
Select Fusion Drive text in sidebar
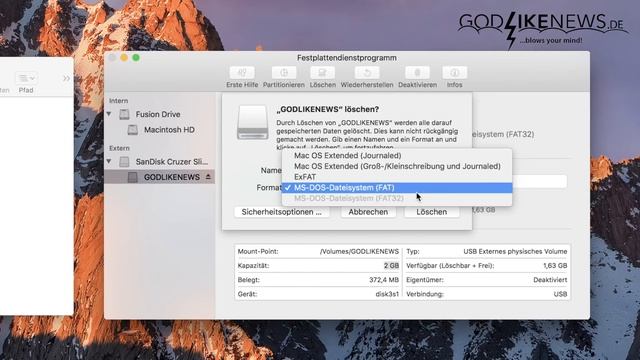[158, 114]
